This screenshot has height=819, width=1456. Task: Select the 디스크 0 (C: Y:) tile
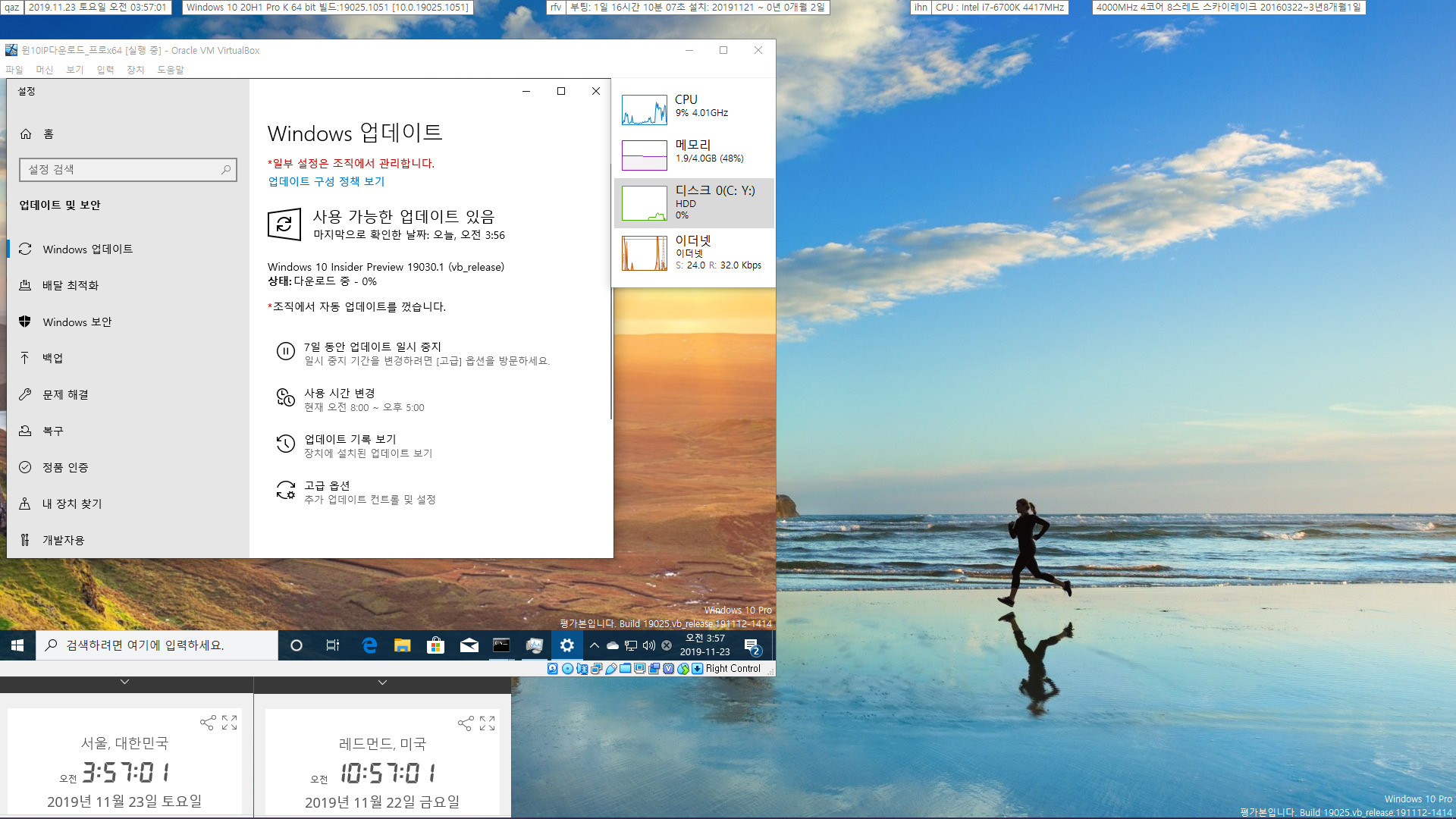click(694, 203)
